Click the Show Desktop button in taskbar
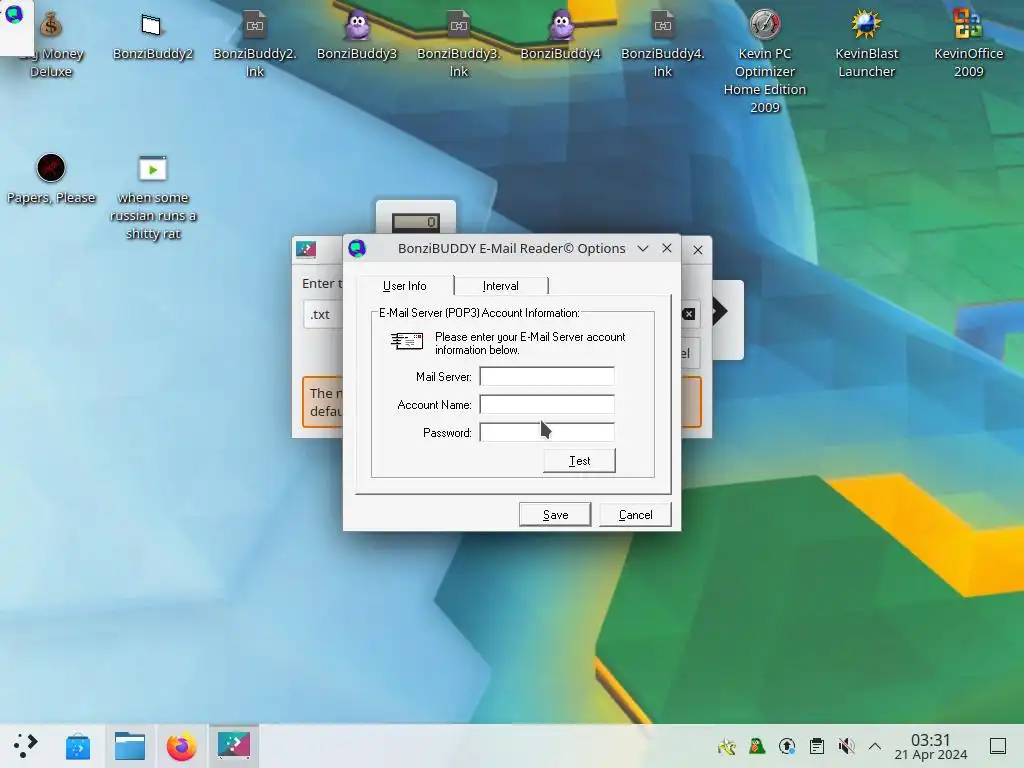The image size is (1024, 768). click(x=998, y=746)
